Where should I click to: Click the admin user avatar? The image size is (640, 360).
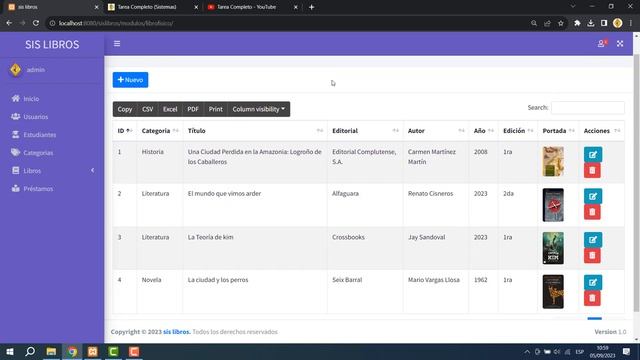coord(16,70)
